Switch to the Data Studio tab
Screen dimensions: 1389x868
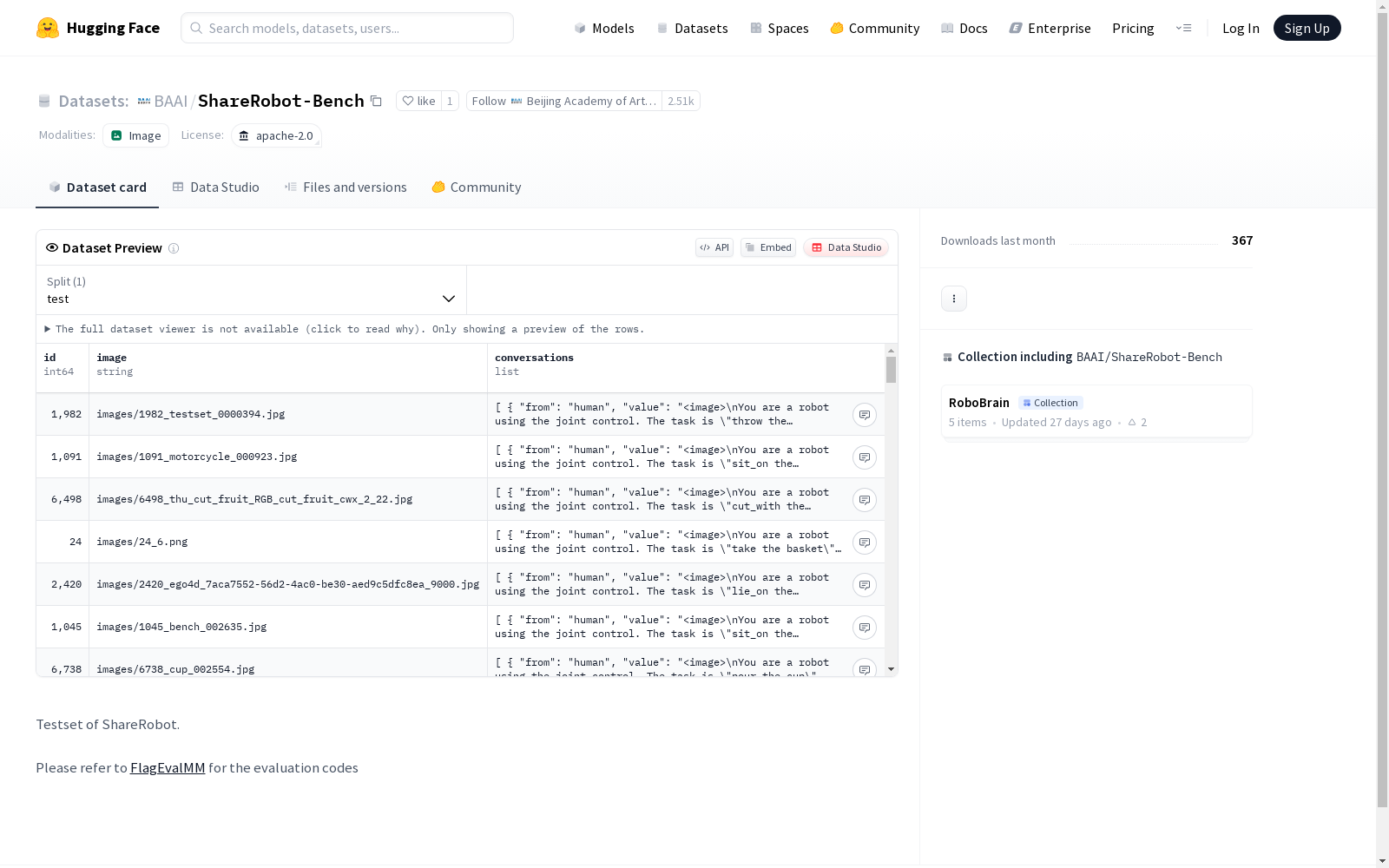[215, 187]
